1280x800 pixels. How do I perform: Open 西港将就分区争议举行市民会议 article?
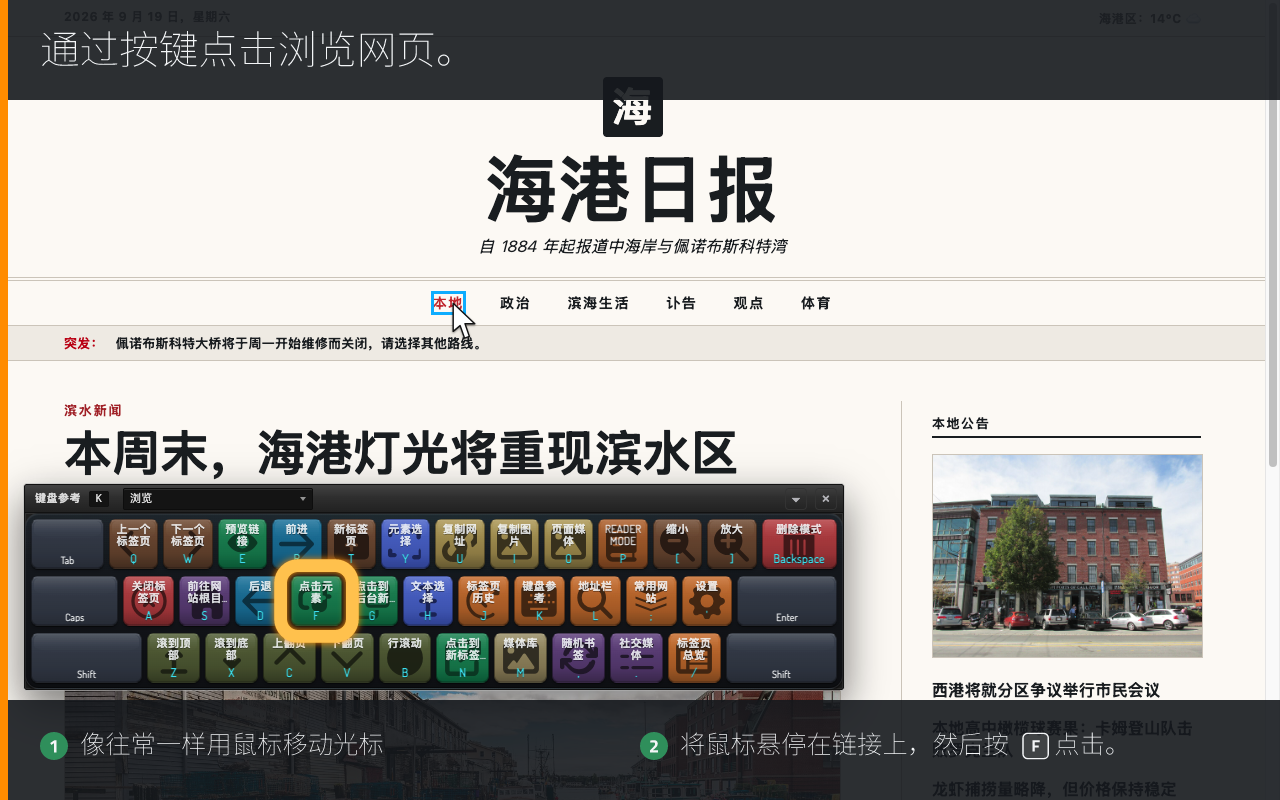point(1046,690)
